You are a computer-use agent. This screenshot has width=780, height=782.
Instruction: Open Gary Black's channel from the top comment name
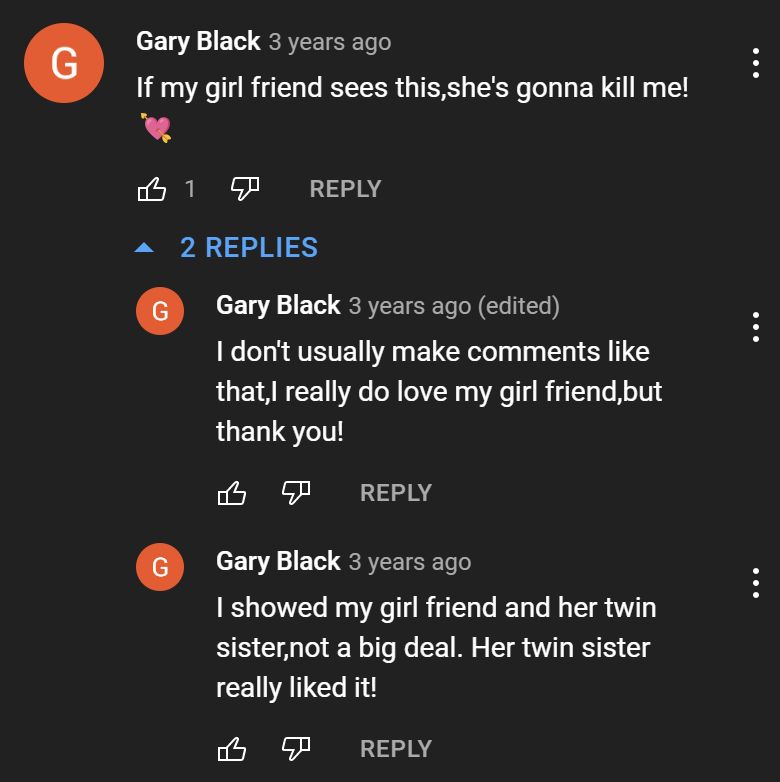(x=198, y=41)
